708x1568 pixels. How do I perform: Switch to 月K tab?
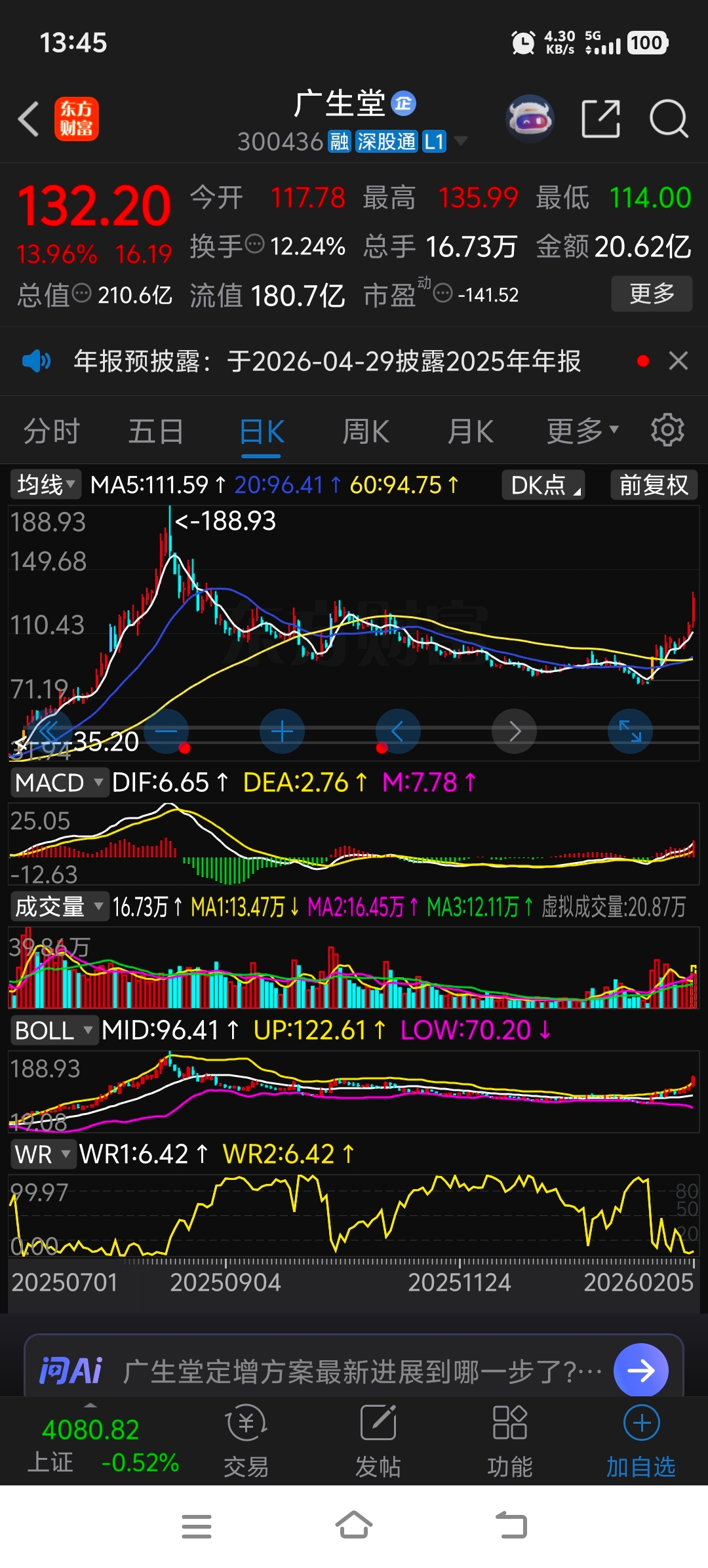coord(470,431)
